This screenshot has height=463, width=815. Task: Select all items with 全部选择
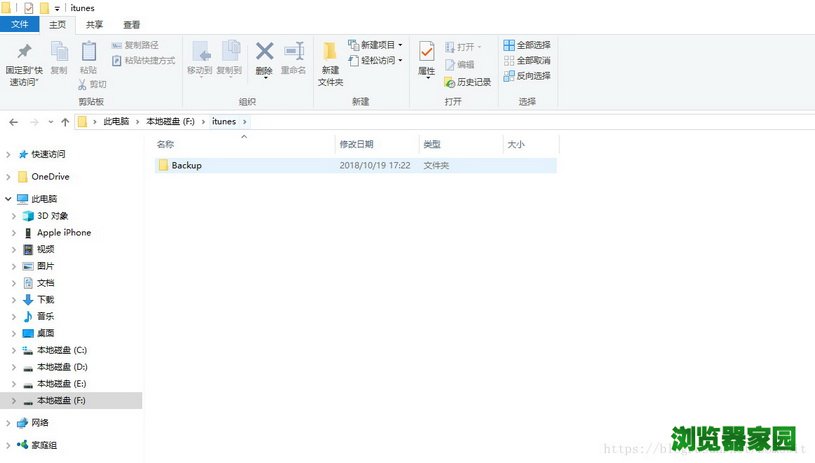[527, 45]
